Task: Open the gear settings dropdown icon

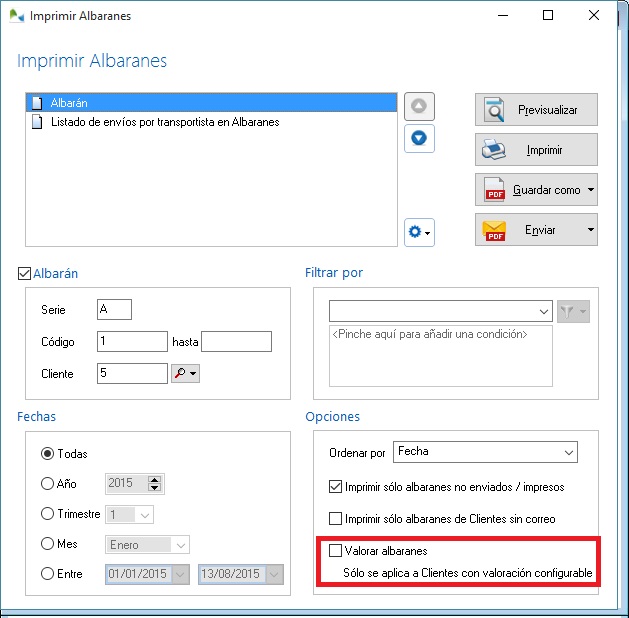Action: pyautogui.click(x=419, y=232)
